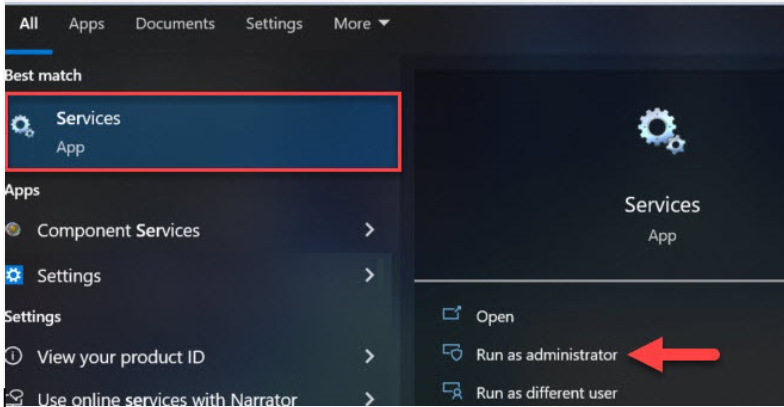784x407 pixels.
Task: Click the Services gear icon in Best match
Action: 22,126
